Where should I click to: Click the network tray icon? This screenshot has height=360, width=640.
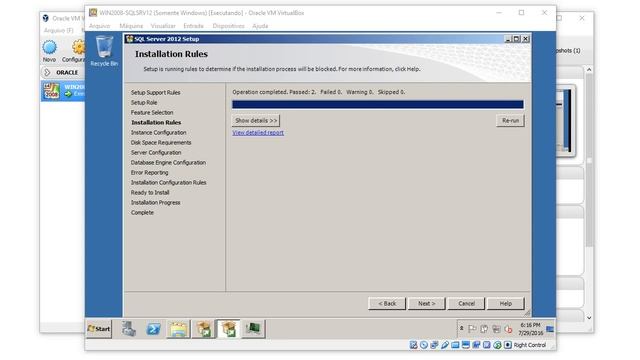coord(496,329)
